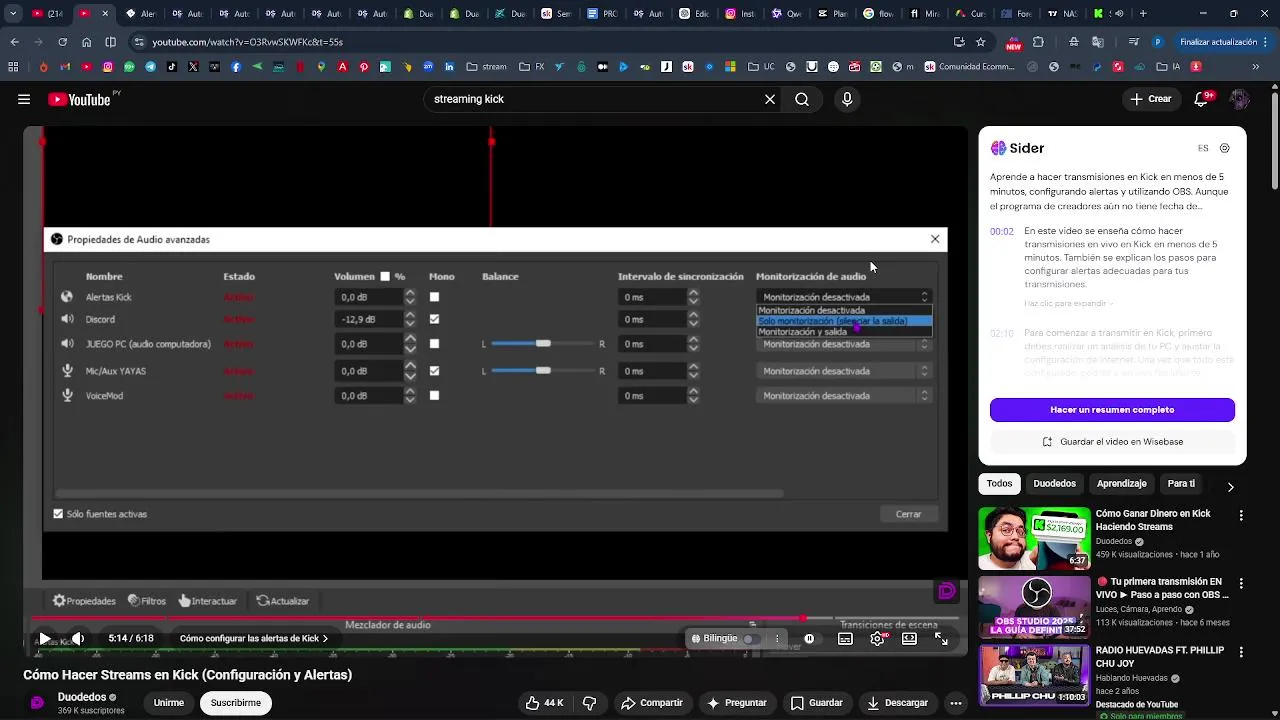
Task: Open options for Tu primera transmisión video
Action: coord(1241,583)
